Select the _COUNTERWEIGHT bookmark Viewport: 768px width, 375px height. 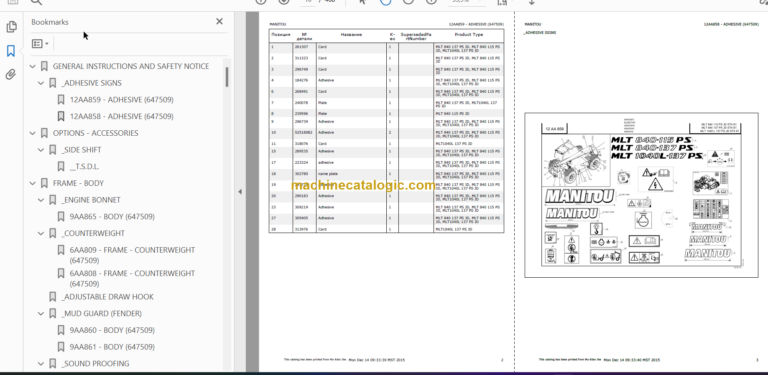pos(93,233)
